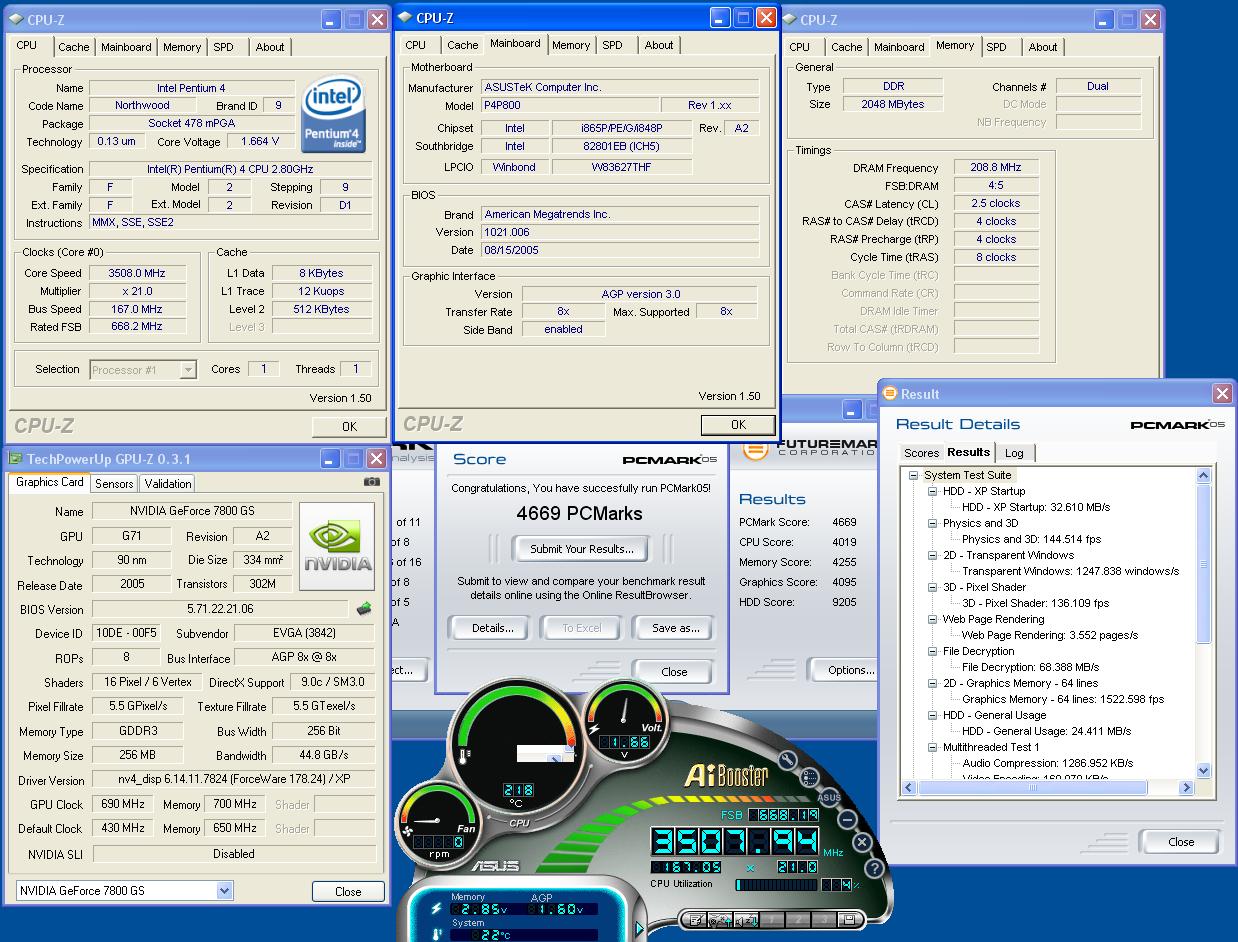Switch to Sensors tab in GPU-Z
This screenshot has height=942, width=1238.
pyautogui.click(x=114, y=483)
